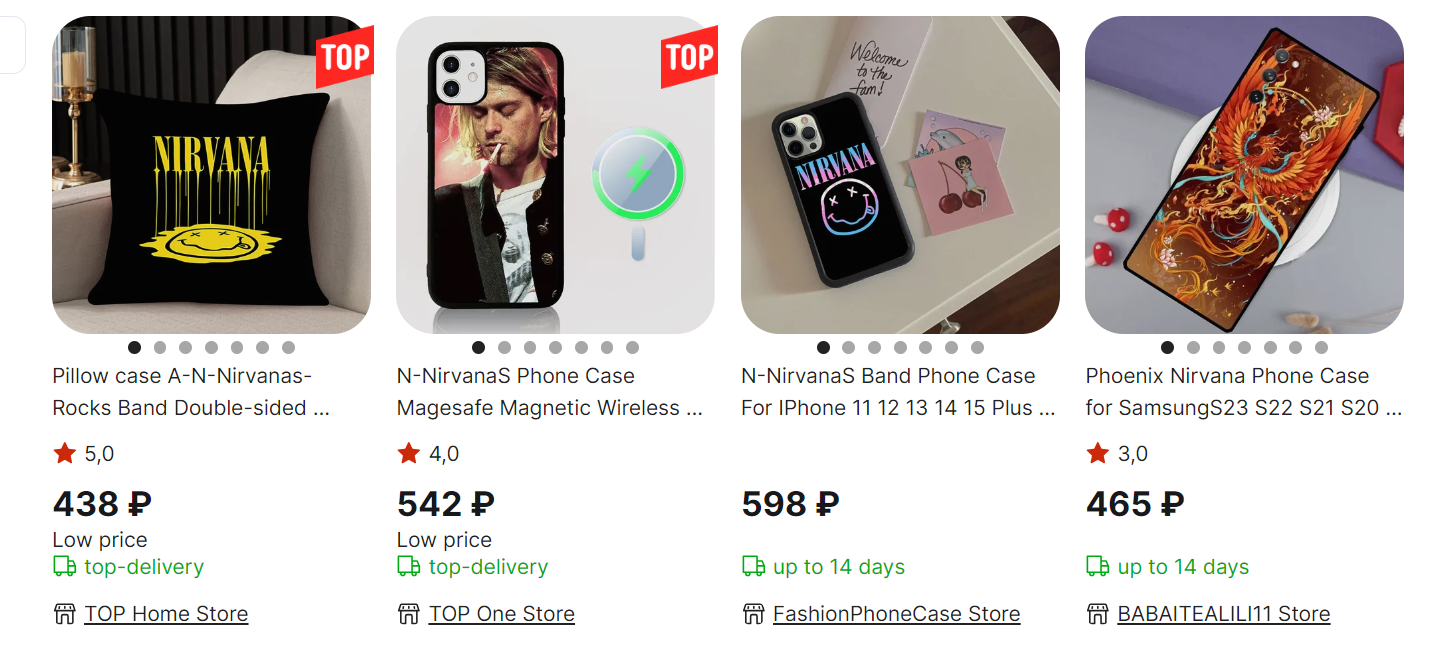
Task: Click the delivery truck icon under 438 ₽
Action: pyautogui.click(x=64, y=567)
